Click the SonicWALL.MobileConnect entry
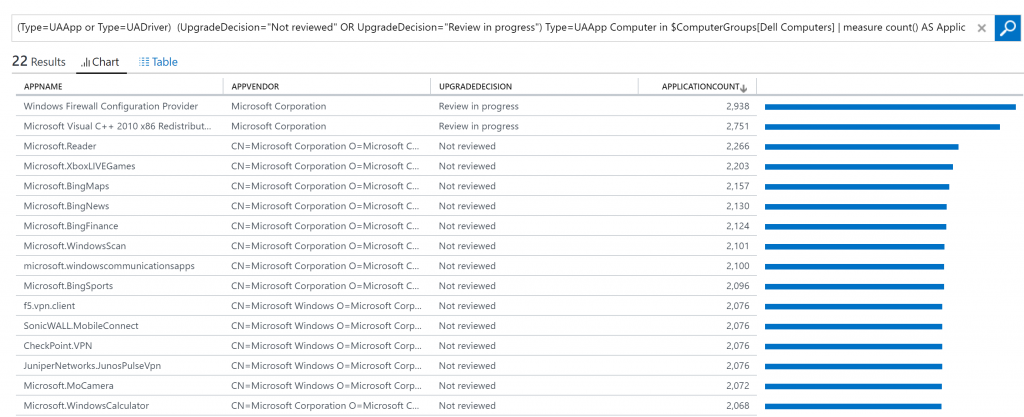 [81, 326]
